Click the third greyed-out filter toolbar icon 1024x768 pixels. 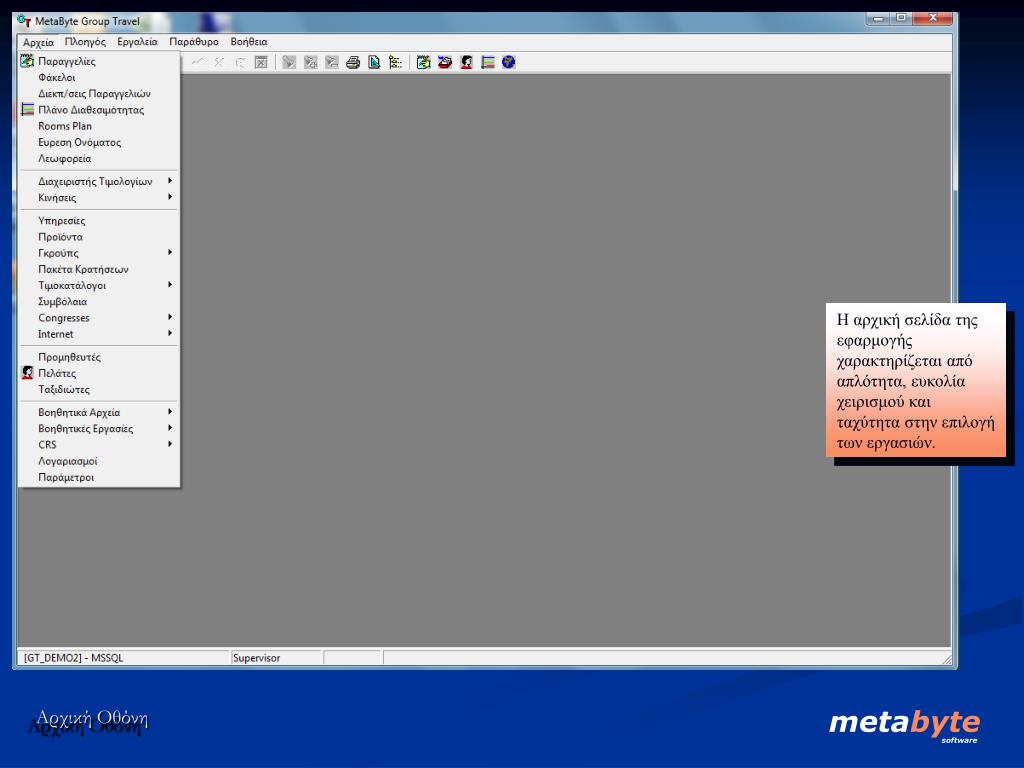point(332,63)
